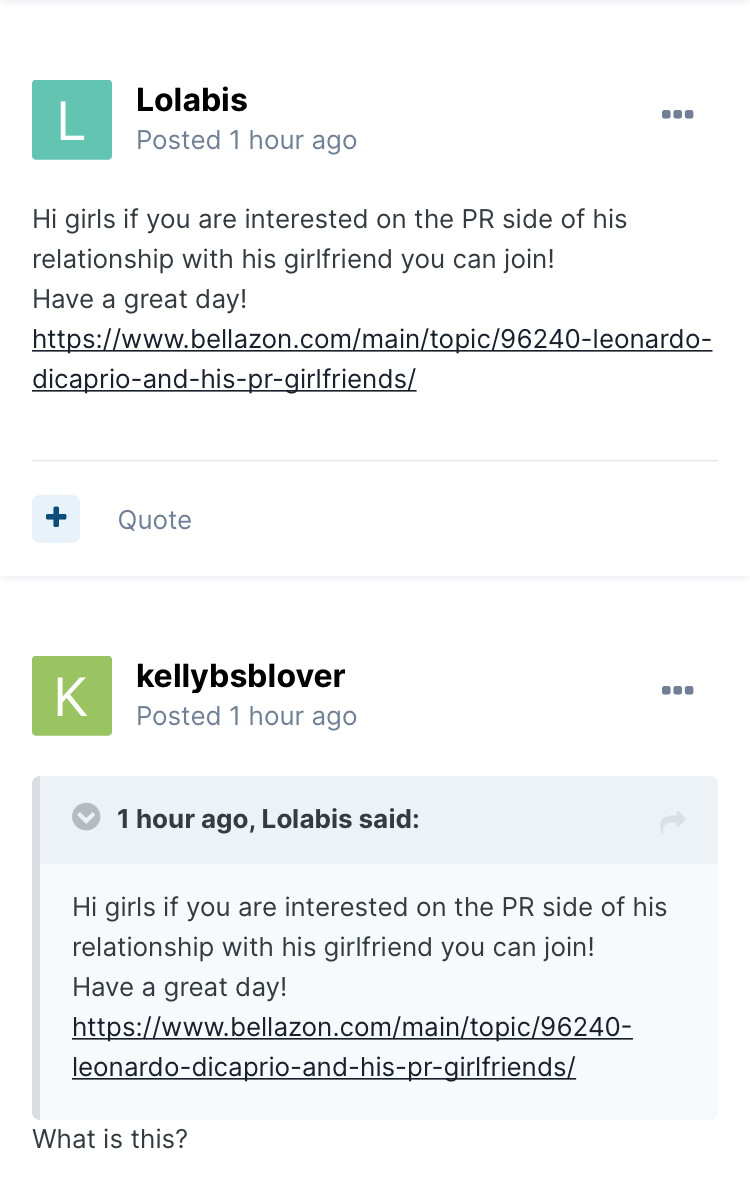Viewport: 750px width, 1184px height.
Task: Click the go-to-post arrow in quote header
Action: click(673, 822)
